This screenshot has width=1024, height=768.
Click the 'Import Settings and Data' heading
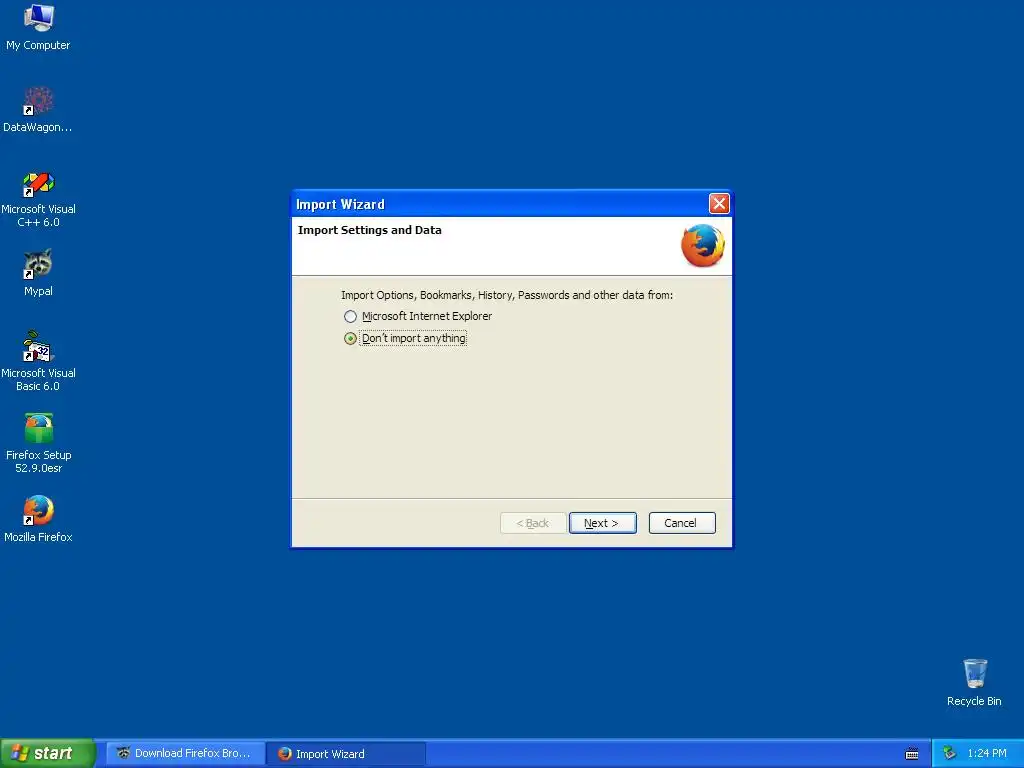(370, 230)
